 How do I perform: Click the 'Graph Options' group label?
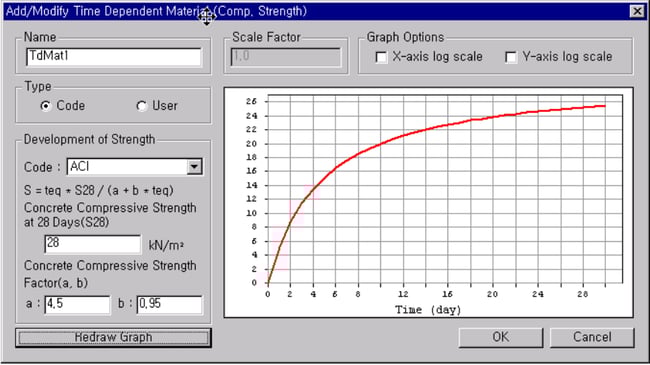pos(405,37)
